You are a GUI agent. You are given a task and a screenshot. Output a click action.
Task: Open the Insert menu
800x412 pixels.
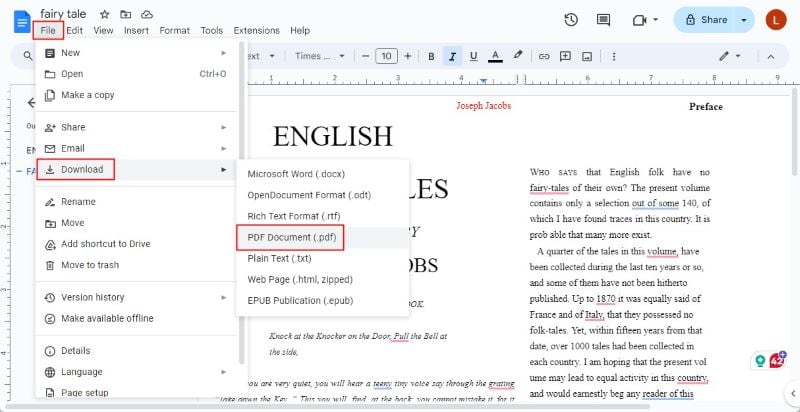136,31
